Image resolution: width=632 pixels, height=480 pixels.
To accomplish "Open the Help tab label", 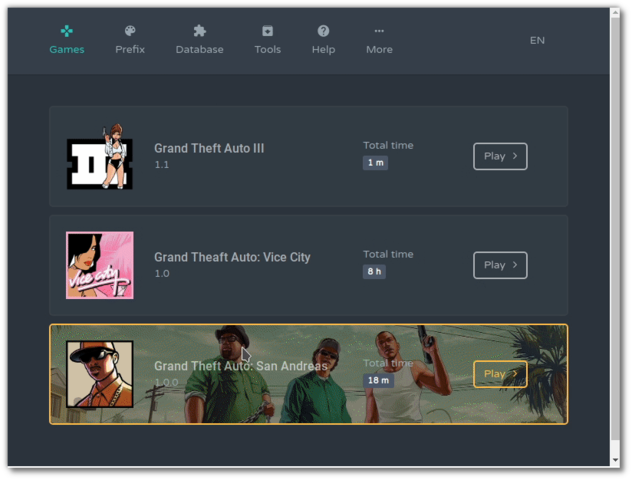I will point(323,50).
